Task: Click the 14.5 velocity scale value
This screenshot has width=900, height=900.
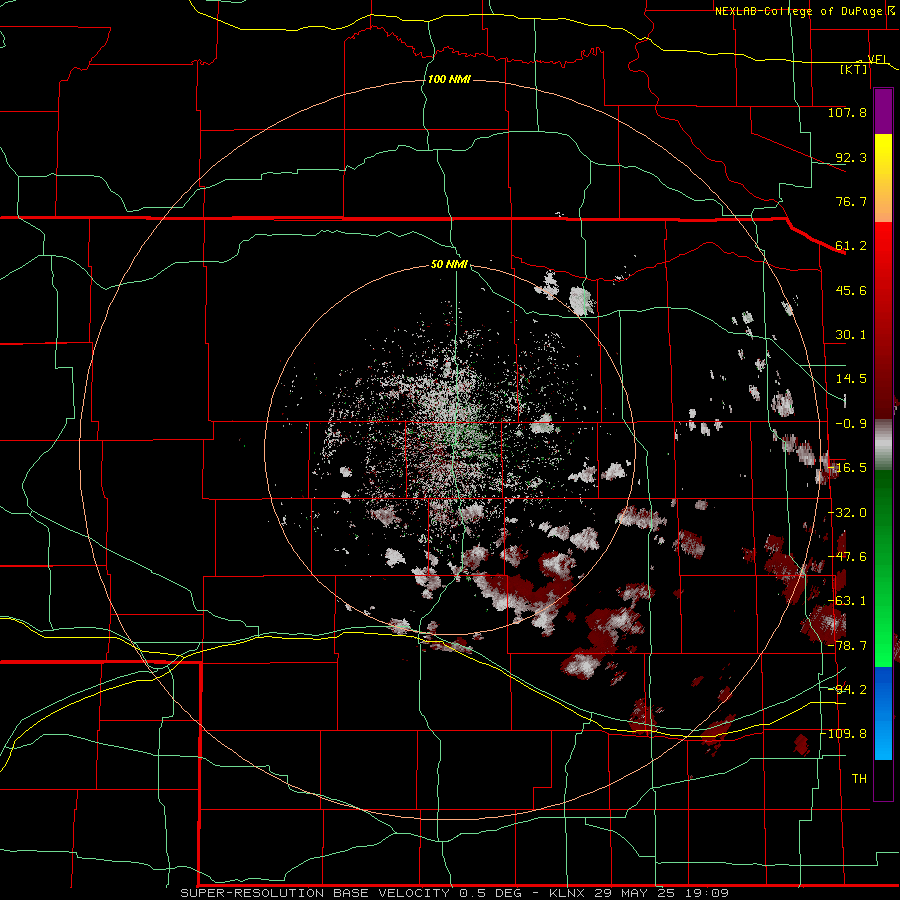Action: pos(851,379)
